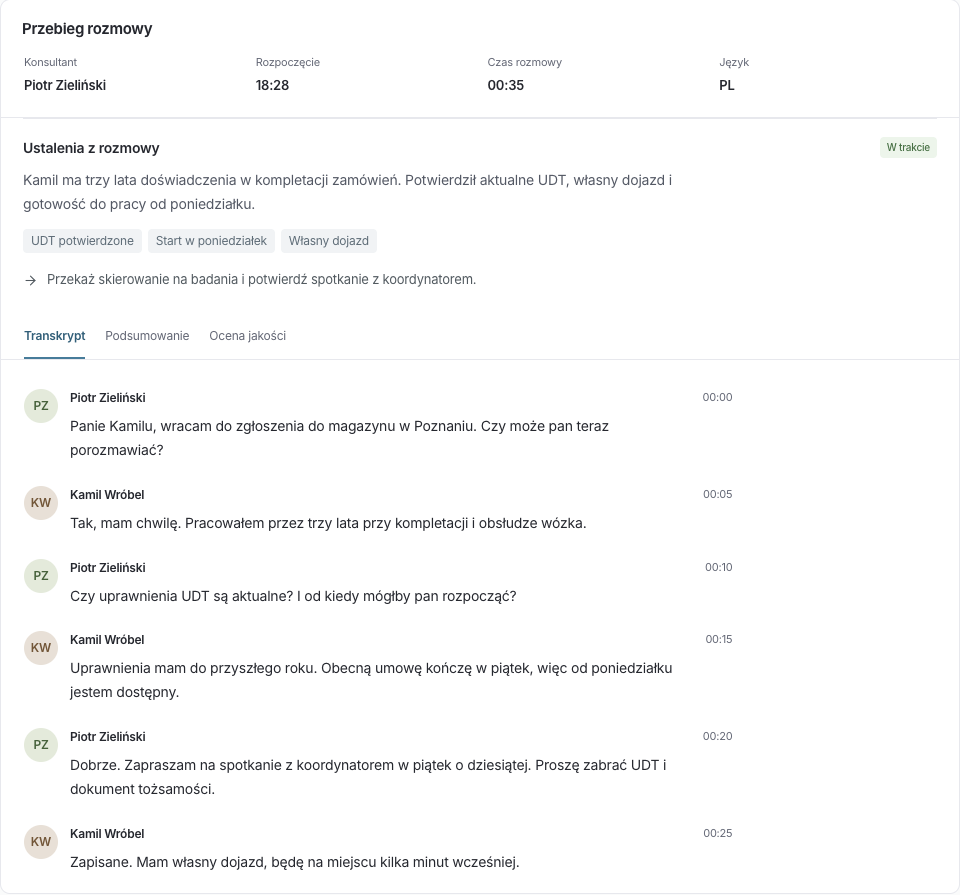960x895 pixels.
Task: Click the language value PL
Action: pos(727,85)
